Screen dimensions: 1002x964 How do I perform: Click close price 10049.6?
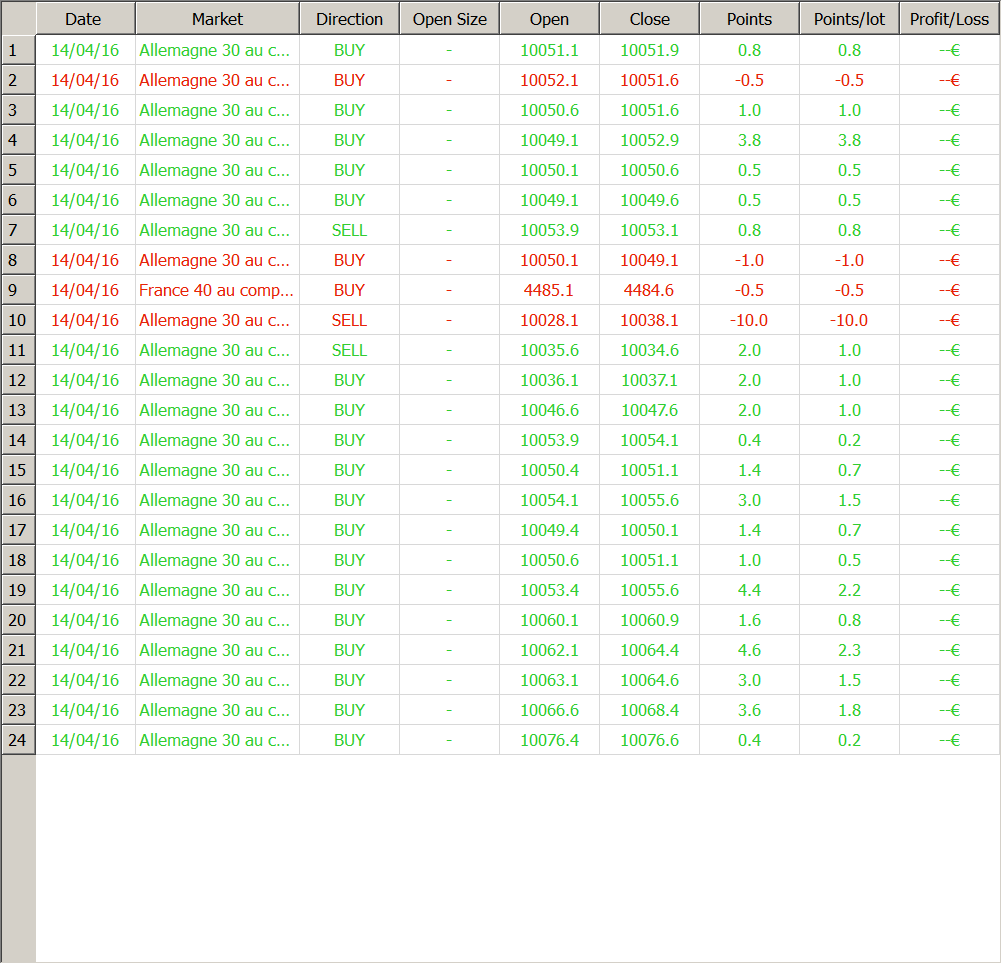(649, 200)
